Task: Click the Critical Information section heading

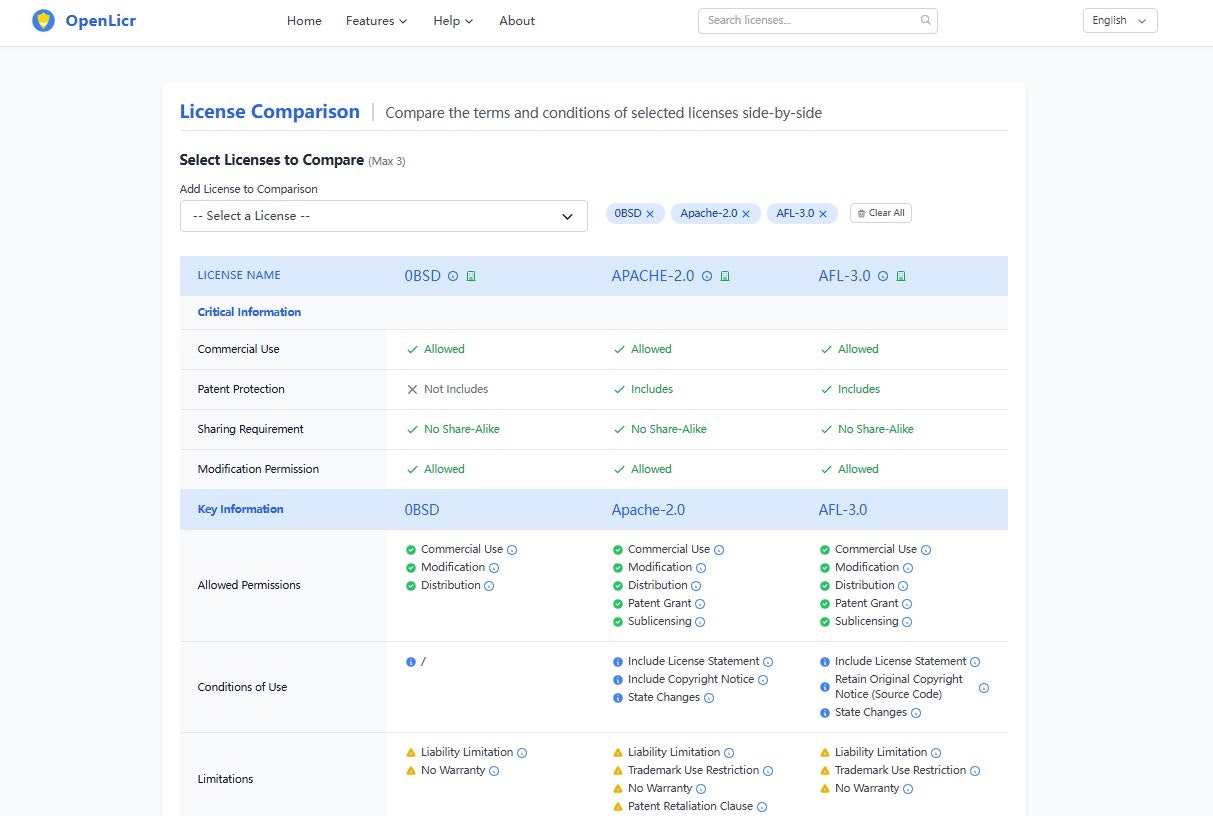Action: (x=249, y=312)
